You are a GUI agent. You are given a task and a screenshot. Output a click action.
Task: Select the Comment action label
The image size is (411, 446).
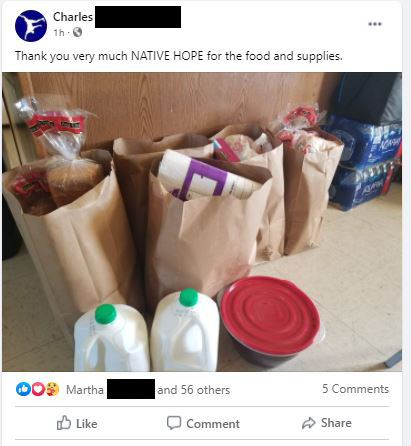point(213,424)
